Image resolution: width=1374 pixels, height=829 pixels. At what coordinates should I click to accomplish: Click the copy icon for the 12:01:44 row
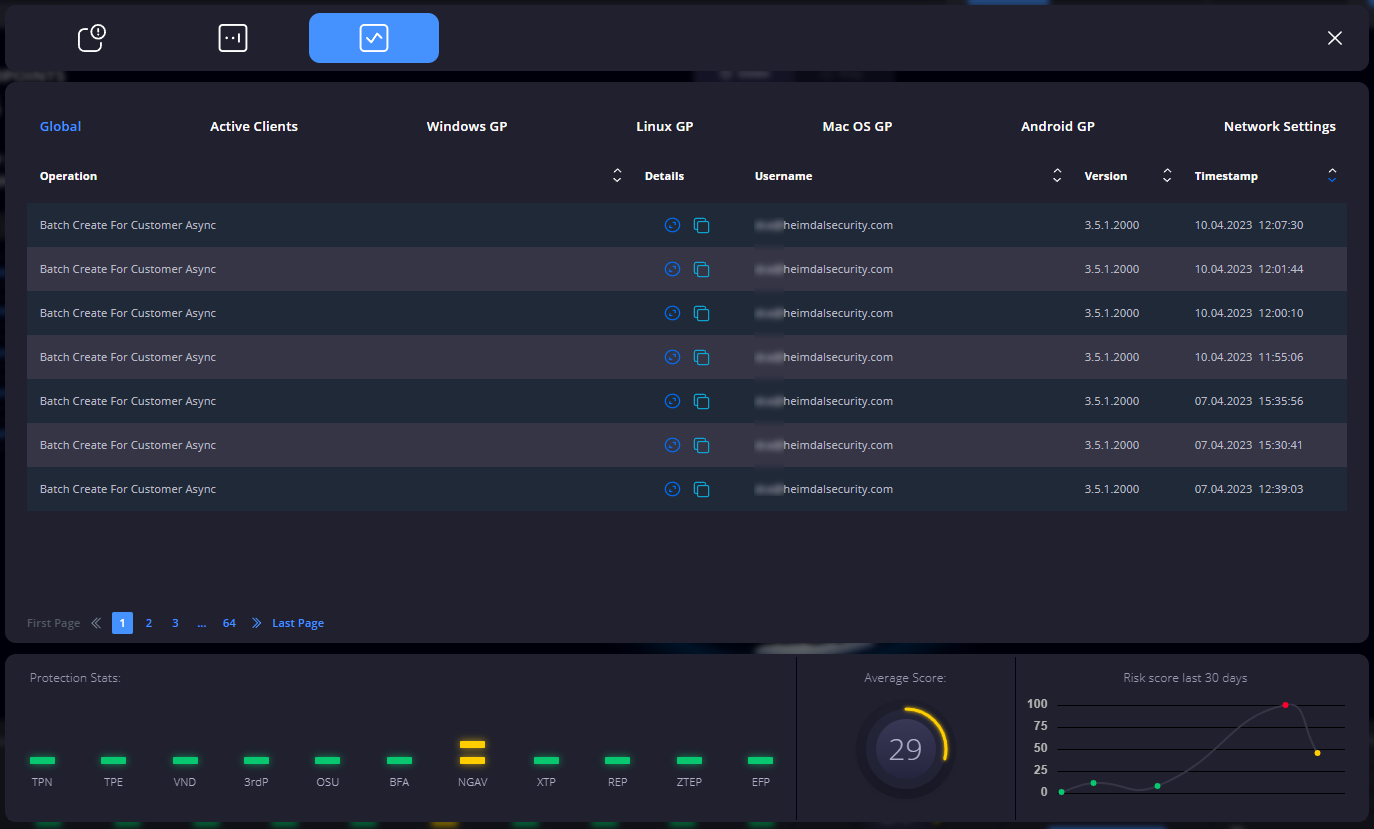(702, 269)
